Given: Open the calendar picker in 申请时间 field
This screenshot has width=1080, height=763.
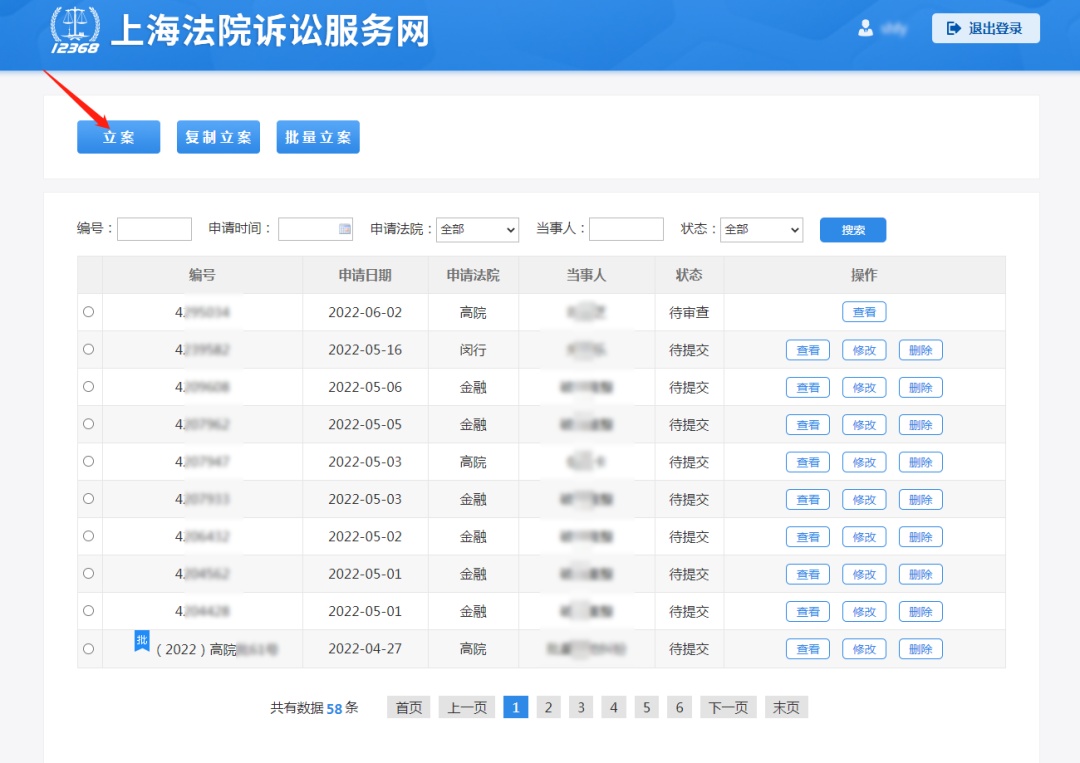Looking at the screenshot, I should tap(345, 229).
